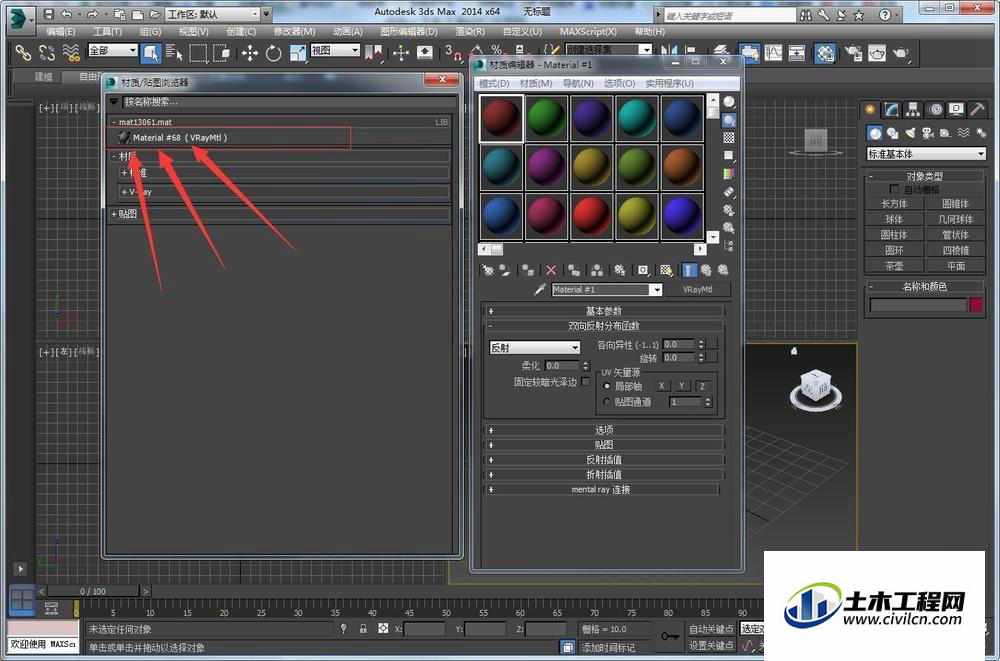The width and height of the screenshot is (1000, 661).
Task: Click the 茶壶 create button
Action: (x=894, y=265)
